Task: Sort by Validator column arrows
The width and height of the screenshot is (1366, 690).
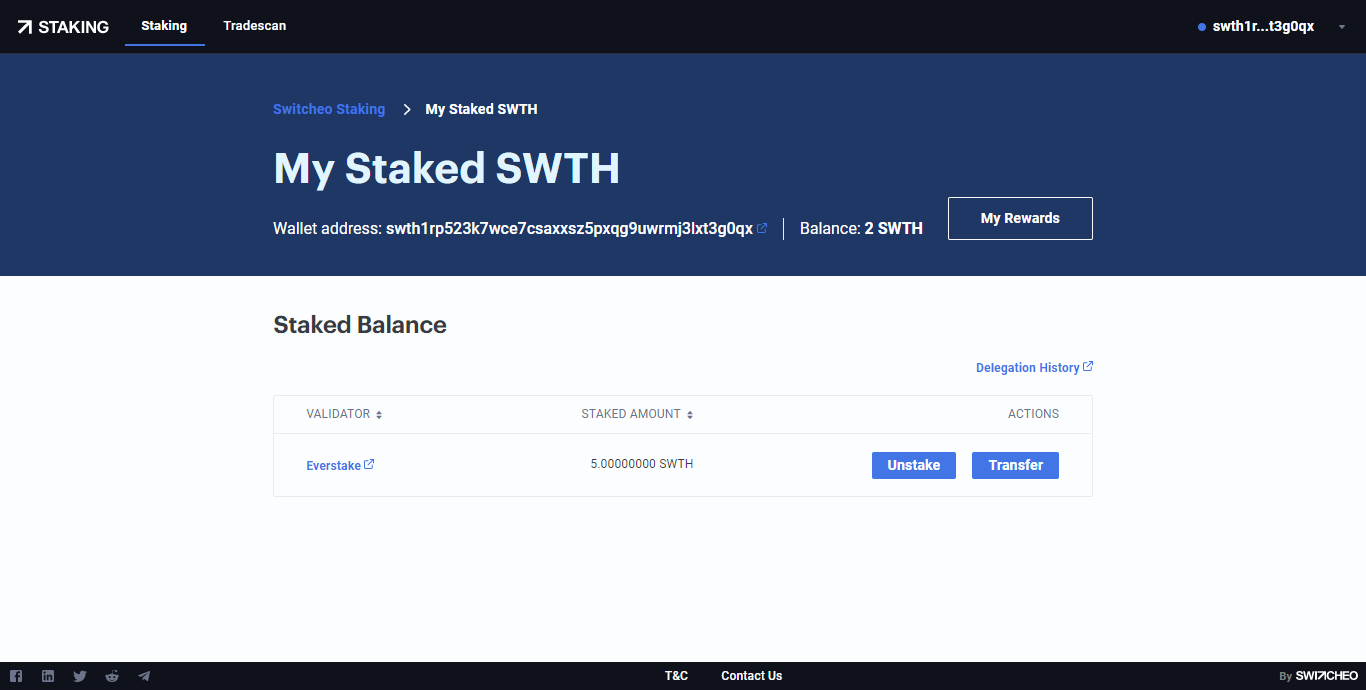Action: coord(379,414)
